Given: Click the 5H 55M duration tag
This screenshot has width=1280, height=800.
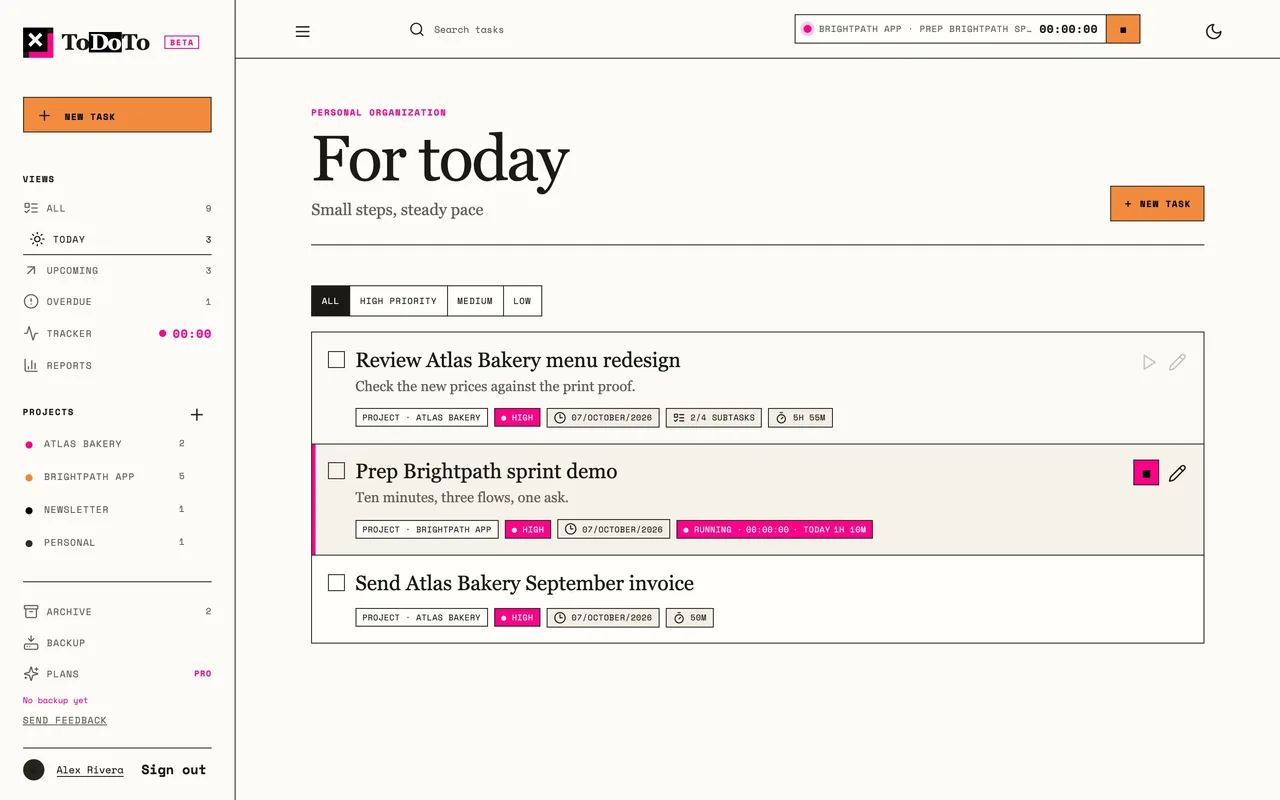Looking at the screenshot, I should [x=800, y=417].
